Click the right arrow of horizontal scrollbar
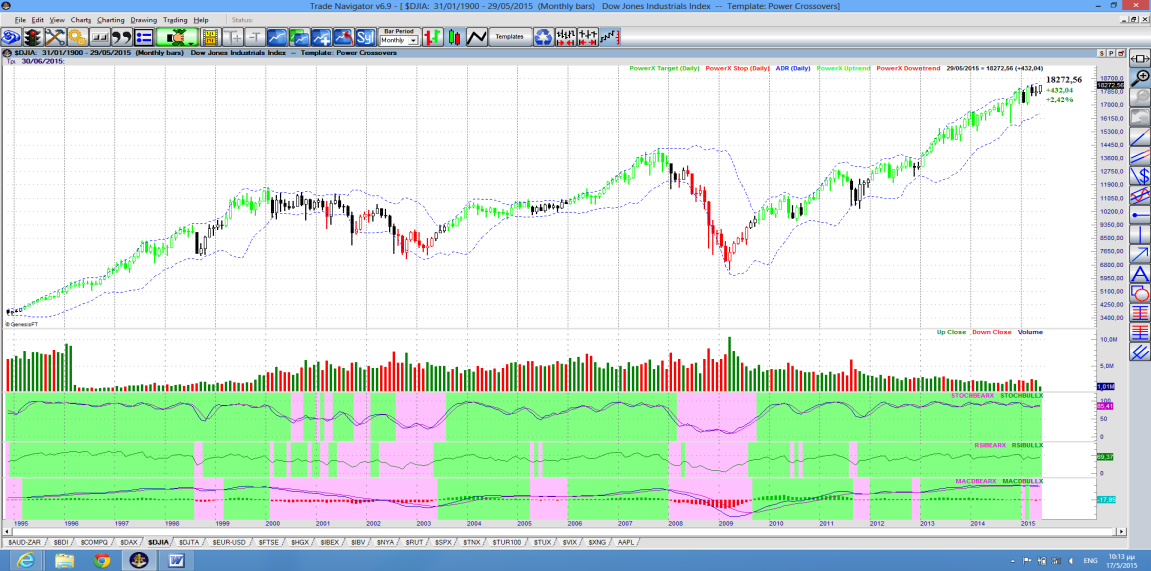 tap(1120, 531)
